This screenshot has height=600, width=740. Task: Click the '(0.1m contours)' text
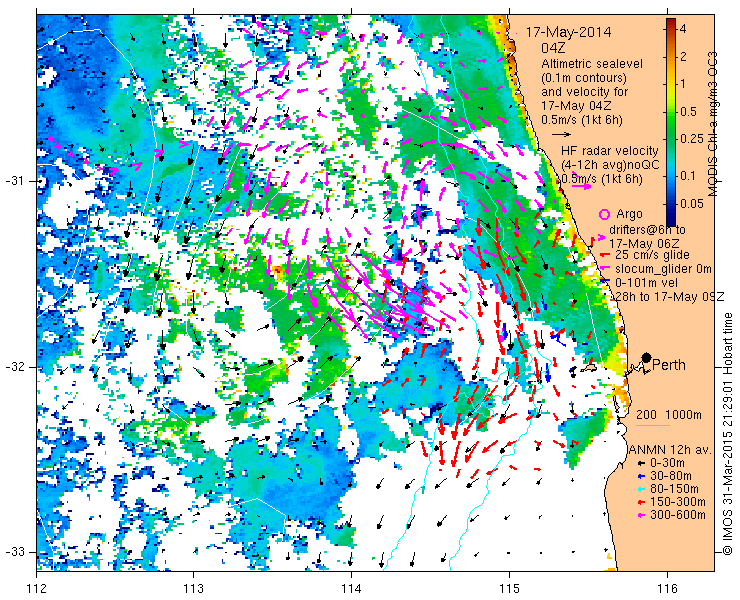click(x=584, y=77)
